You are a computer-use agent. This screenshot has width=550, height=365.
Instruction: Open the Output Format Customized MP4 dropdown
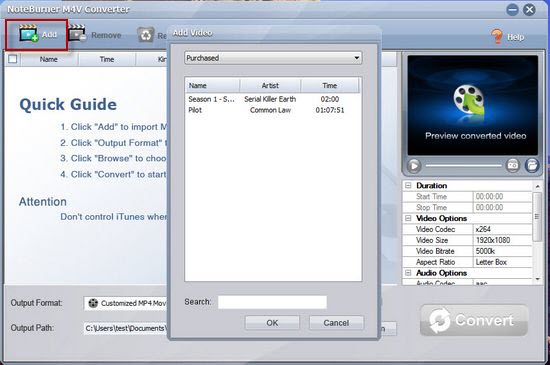point(126,303)
